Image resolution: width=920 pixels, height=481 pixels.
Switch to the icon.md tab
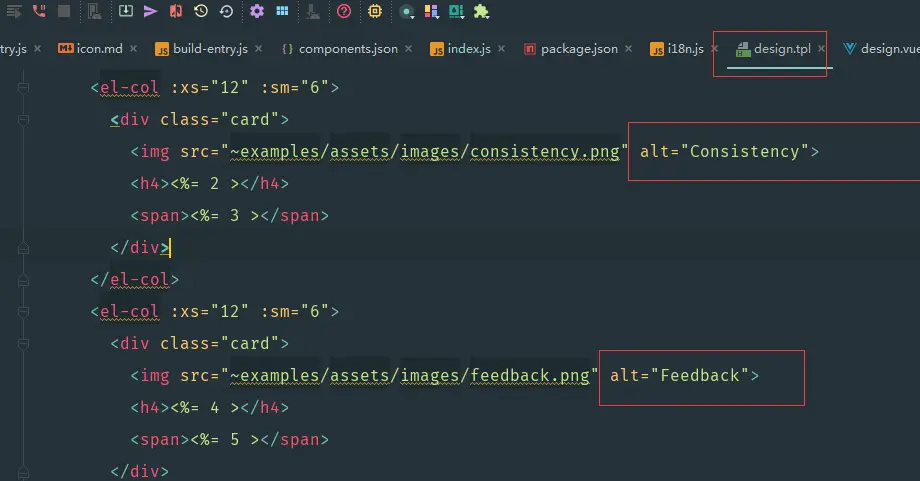[x=99, y=49]
